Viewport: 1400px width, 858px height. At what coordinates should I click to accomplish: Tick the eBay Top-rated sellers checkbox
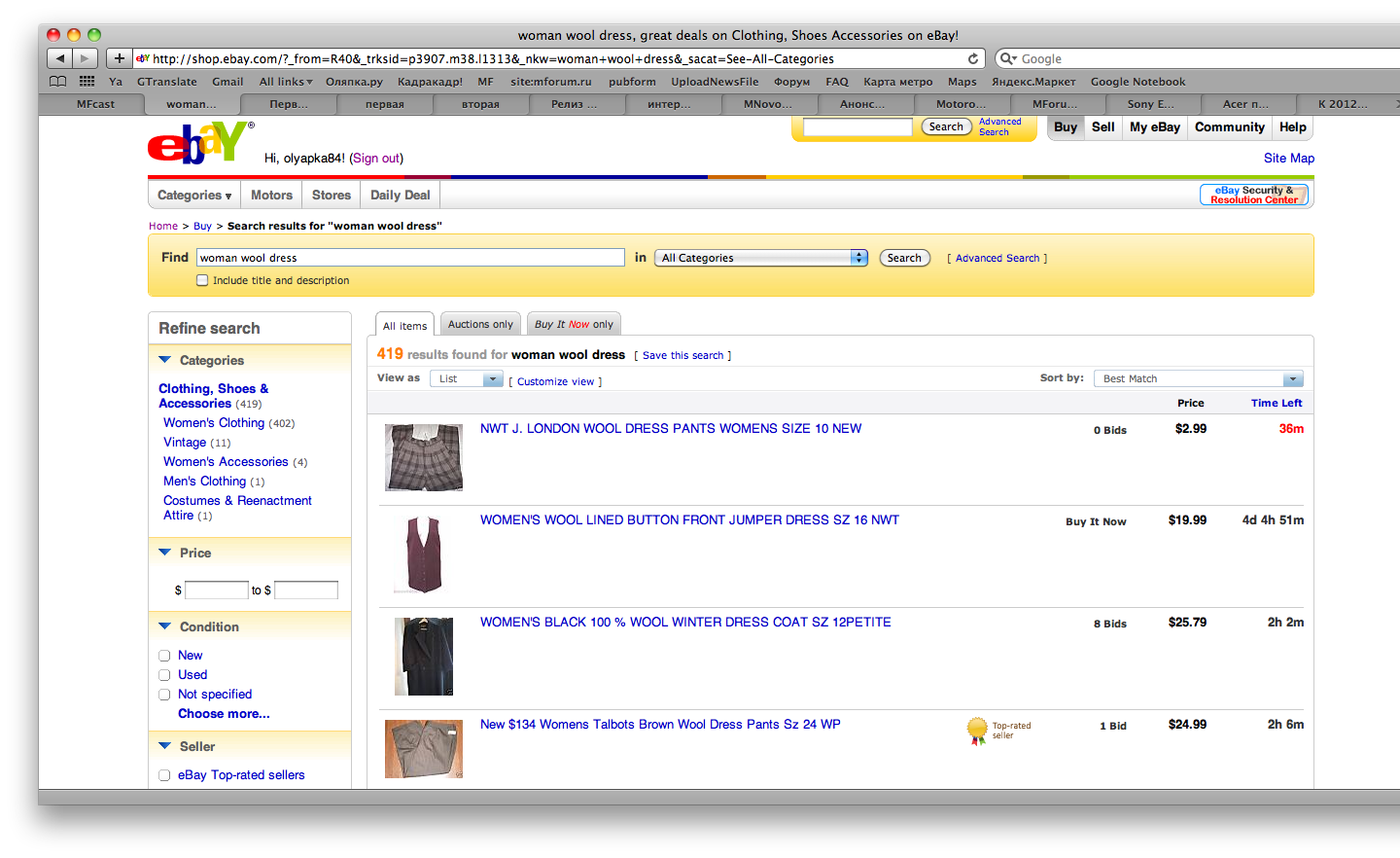pyautogui.click(x=164, y=775)
